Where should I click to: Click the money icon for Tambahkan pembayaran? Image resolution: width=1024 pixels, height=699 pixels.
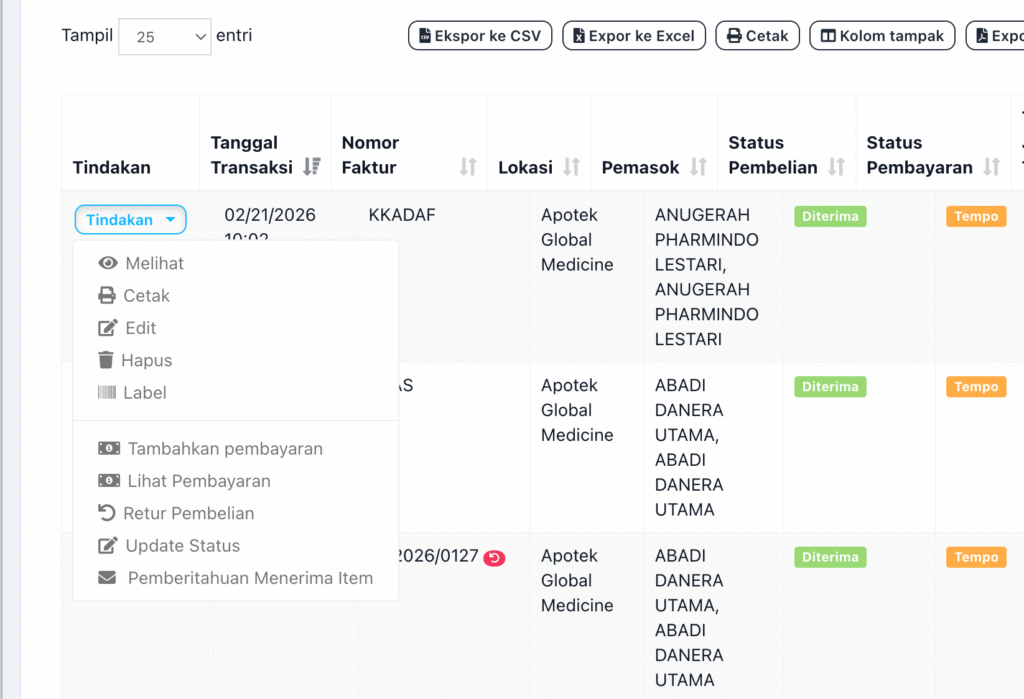[x=109, y=449]
